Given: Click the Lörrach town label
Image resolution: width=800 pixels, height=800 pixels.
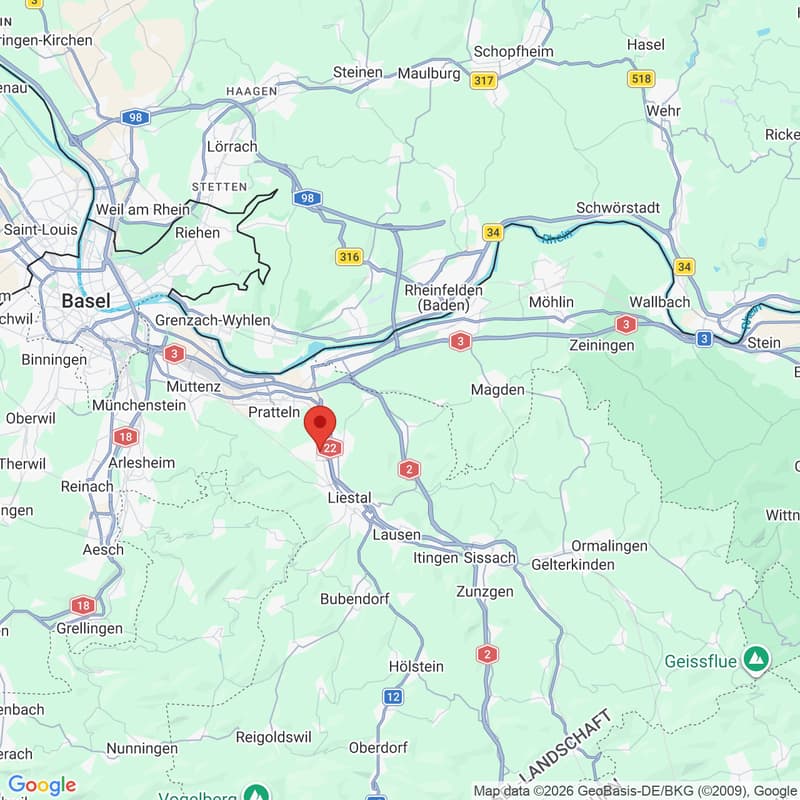Looking at the screenshot, I should pos(232,146).
